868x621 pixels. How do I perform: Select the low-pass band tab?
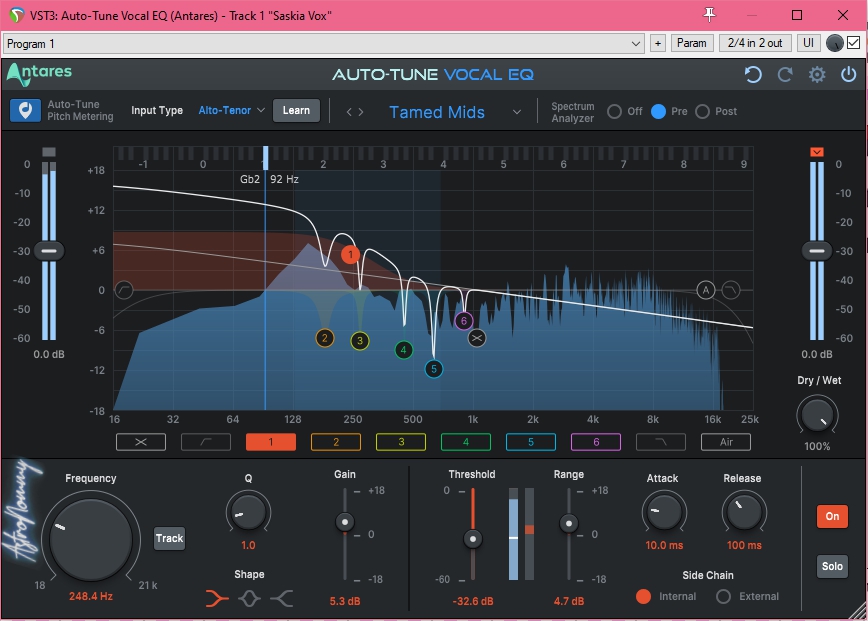661,442
